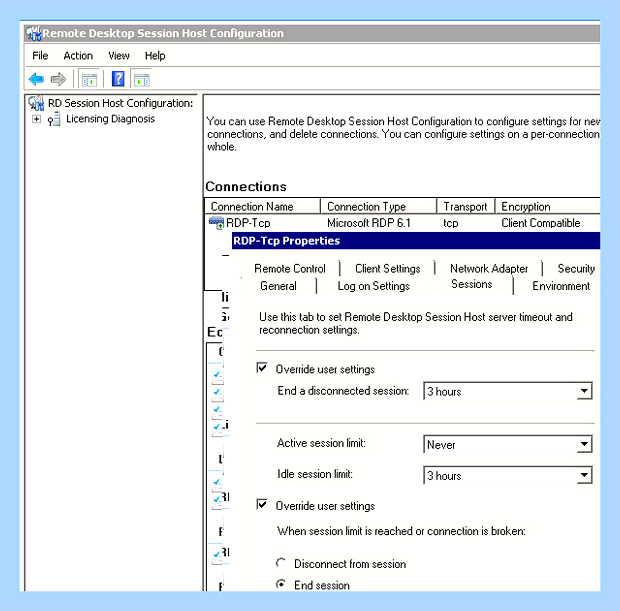Viewport: 620px width, 611px height.
Task: Toggle the Show/Hide Console Tree toolbar icon
Action: tap(89, 79)
